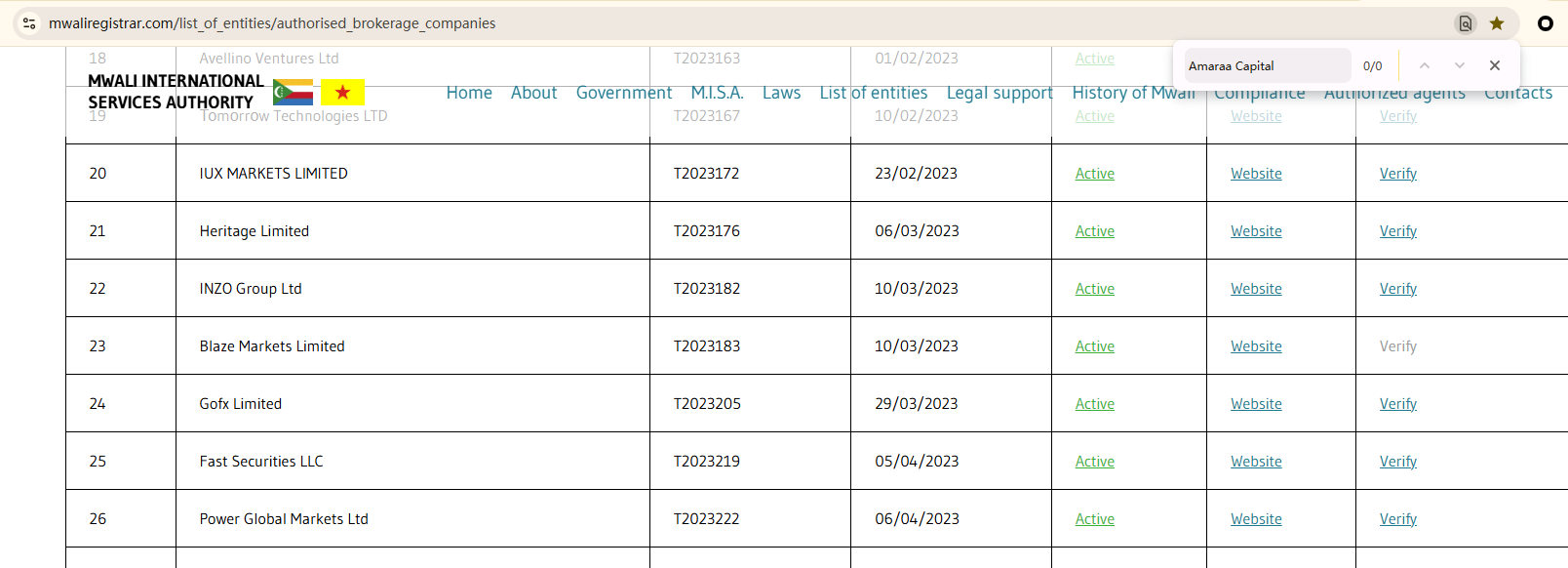The width and height of the screenshot is (1568, 568).
Task: Open the Government menu item
Action: 624,93
